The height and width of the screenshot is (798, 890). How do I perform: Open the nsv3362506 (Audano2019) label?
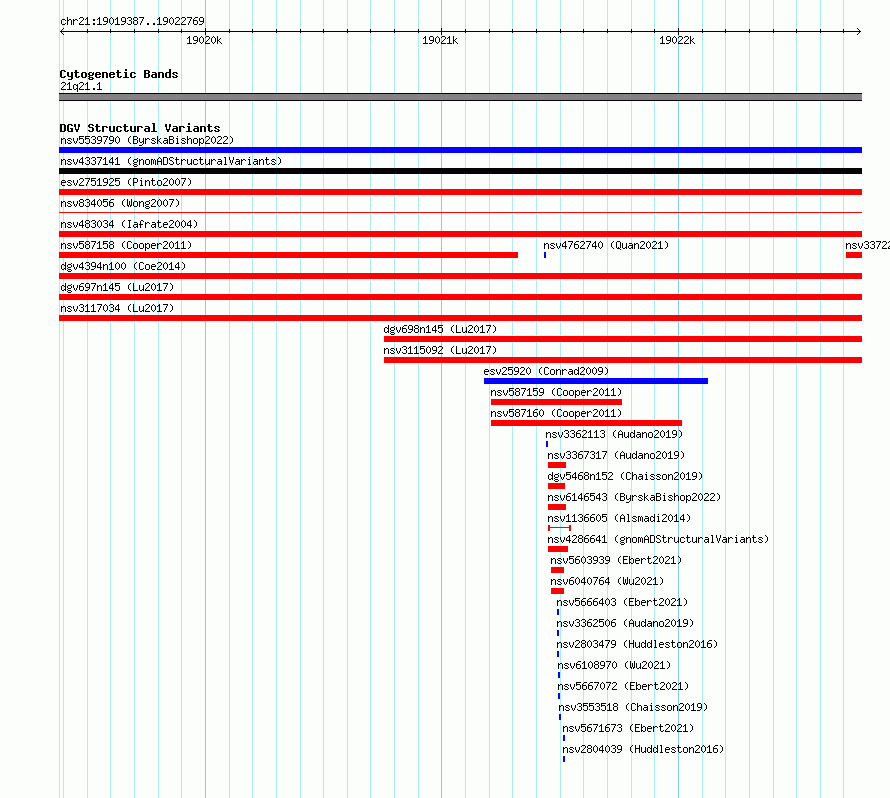[625, 623]
